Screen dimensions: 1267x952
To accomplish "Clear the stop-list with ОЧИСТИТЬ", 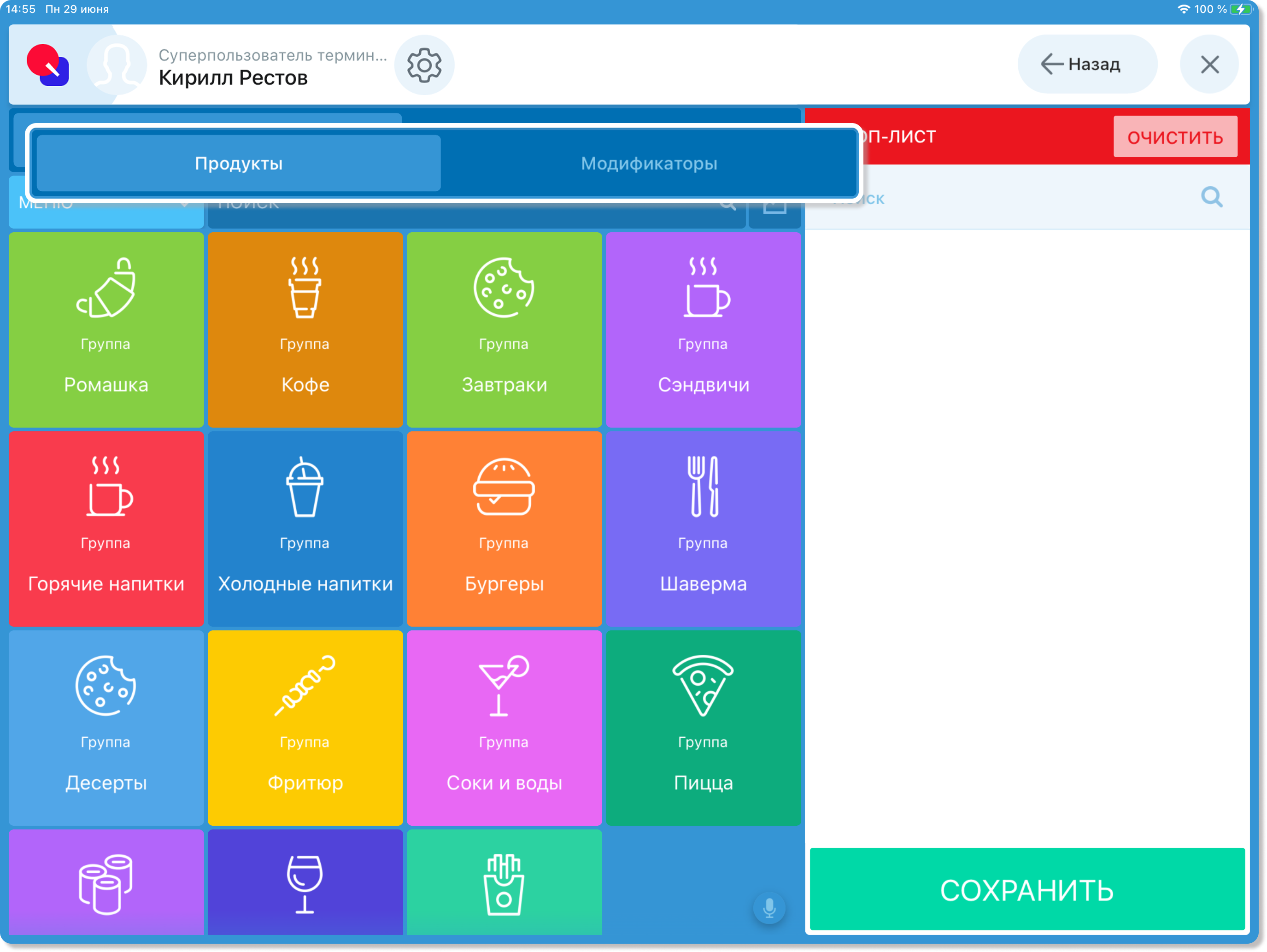I will pyautogui.click(x=1175, y=137).
